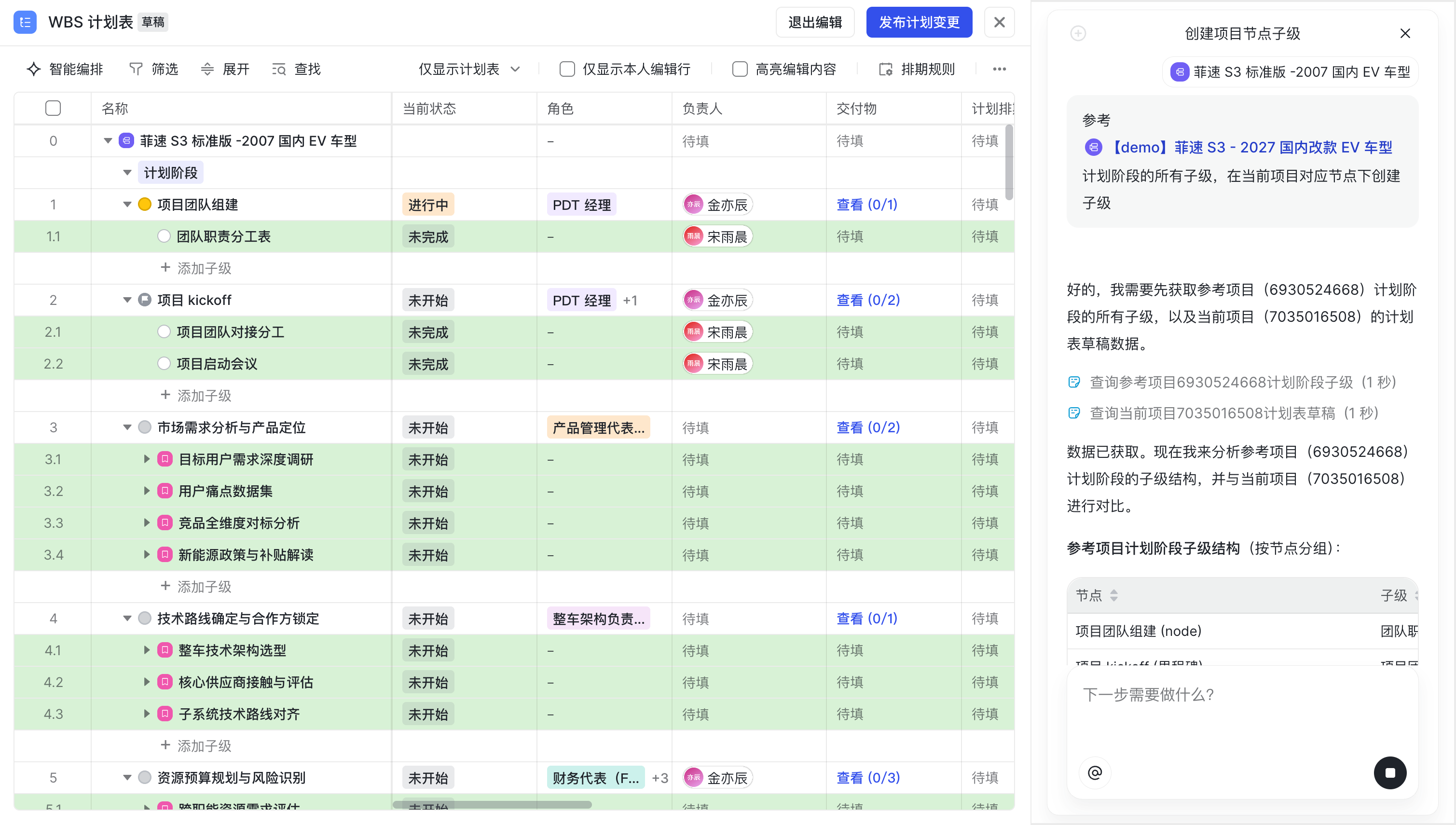The image size is (1456, 825).
Task: Click the status icon of 市场需求分析与产品定位
Action: coord(144,427)
